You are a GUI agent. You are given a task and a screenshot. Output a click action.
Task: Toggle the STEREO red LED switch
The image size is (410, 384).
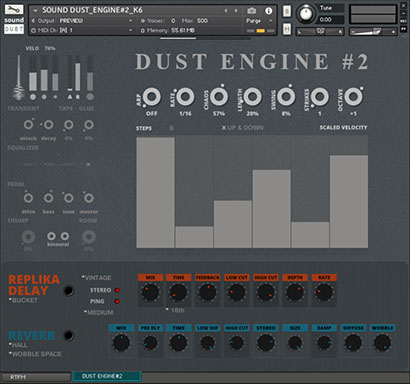(x=117, y=290)
